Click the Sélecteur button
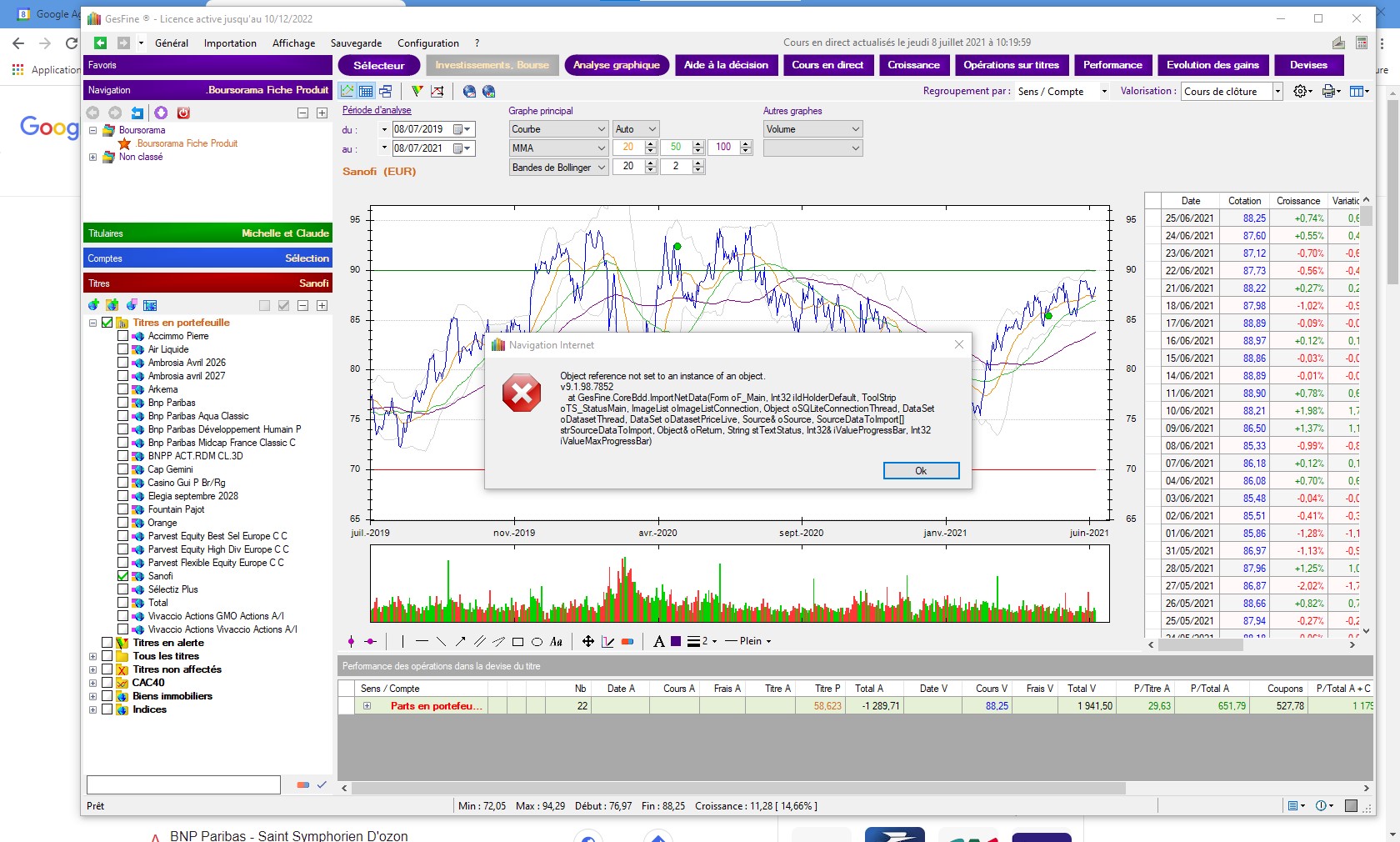This screenshot has height=842, width=1400. (378, 65)
